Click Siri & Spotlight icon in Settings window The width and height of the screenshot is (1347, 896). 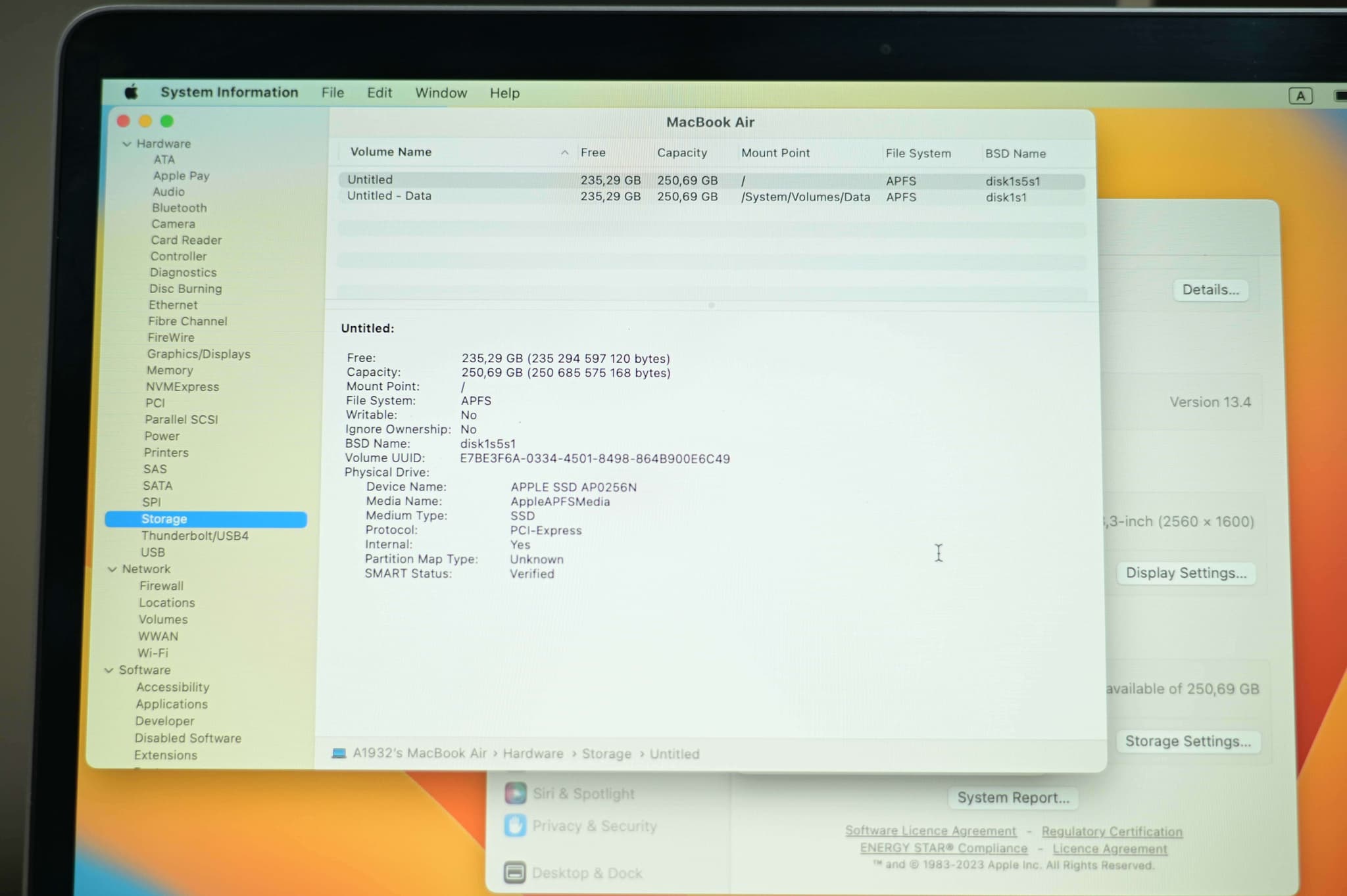click(x=516, y=793)
